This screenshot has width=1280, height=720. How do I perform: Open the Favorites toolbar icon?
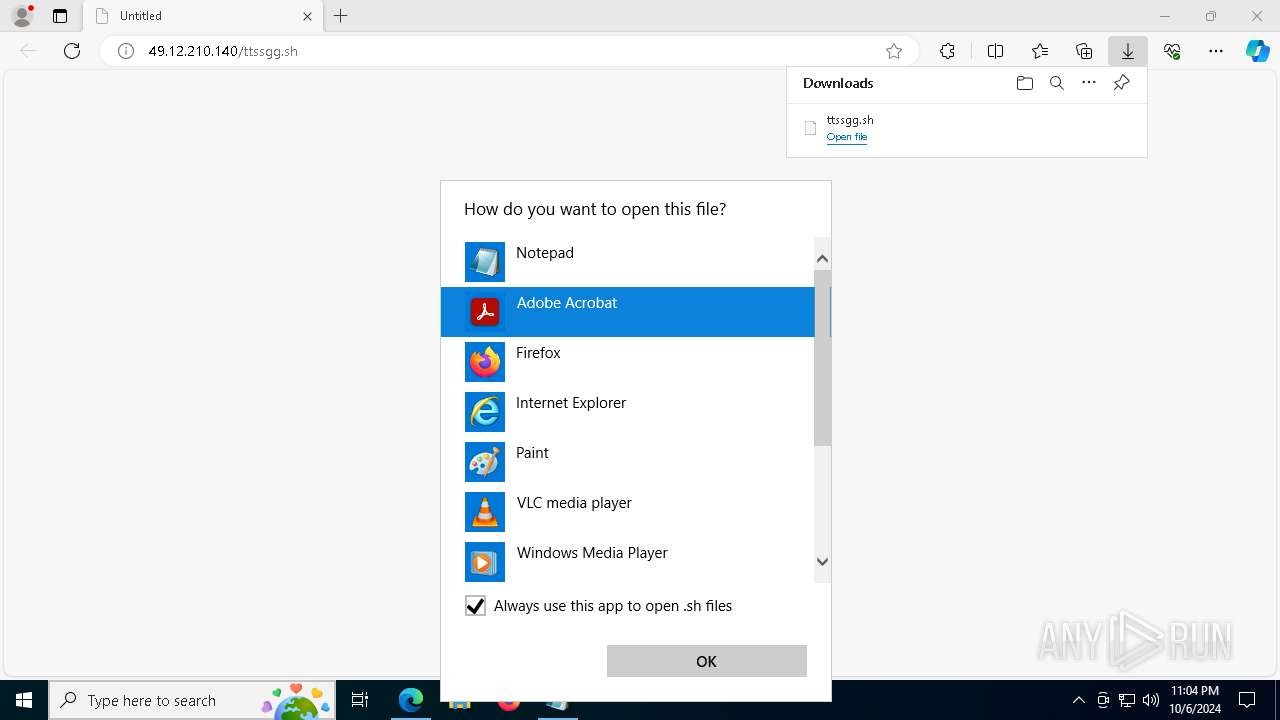[x=1040, y=51]
